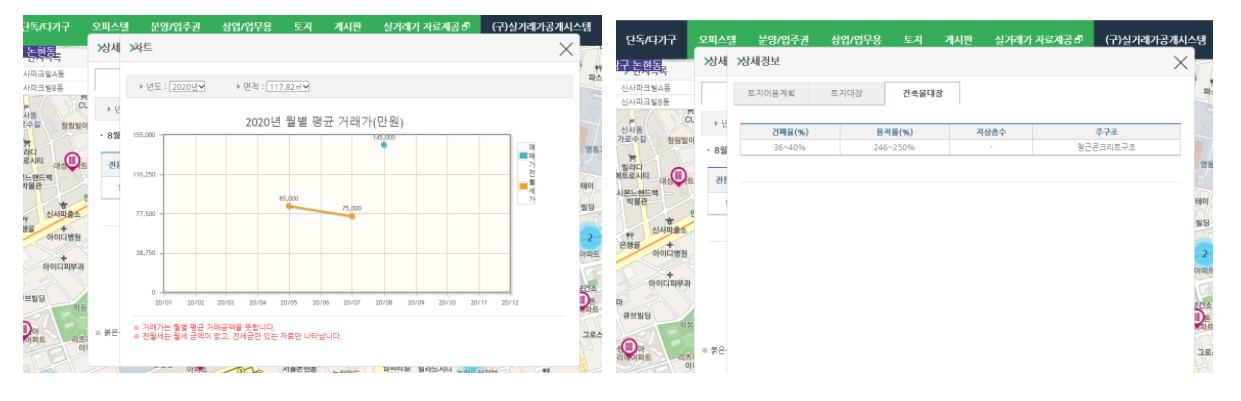
Task: Select the 건축물대장 tab
Action: 923,93
